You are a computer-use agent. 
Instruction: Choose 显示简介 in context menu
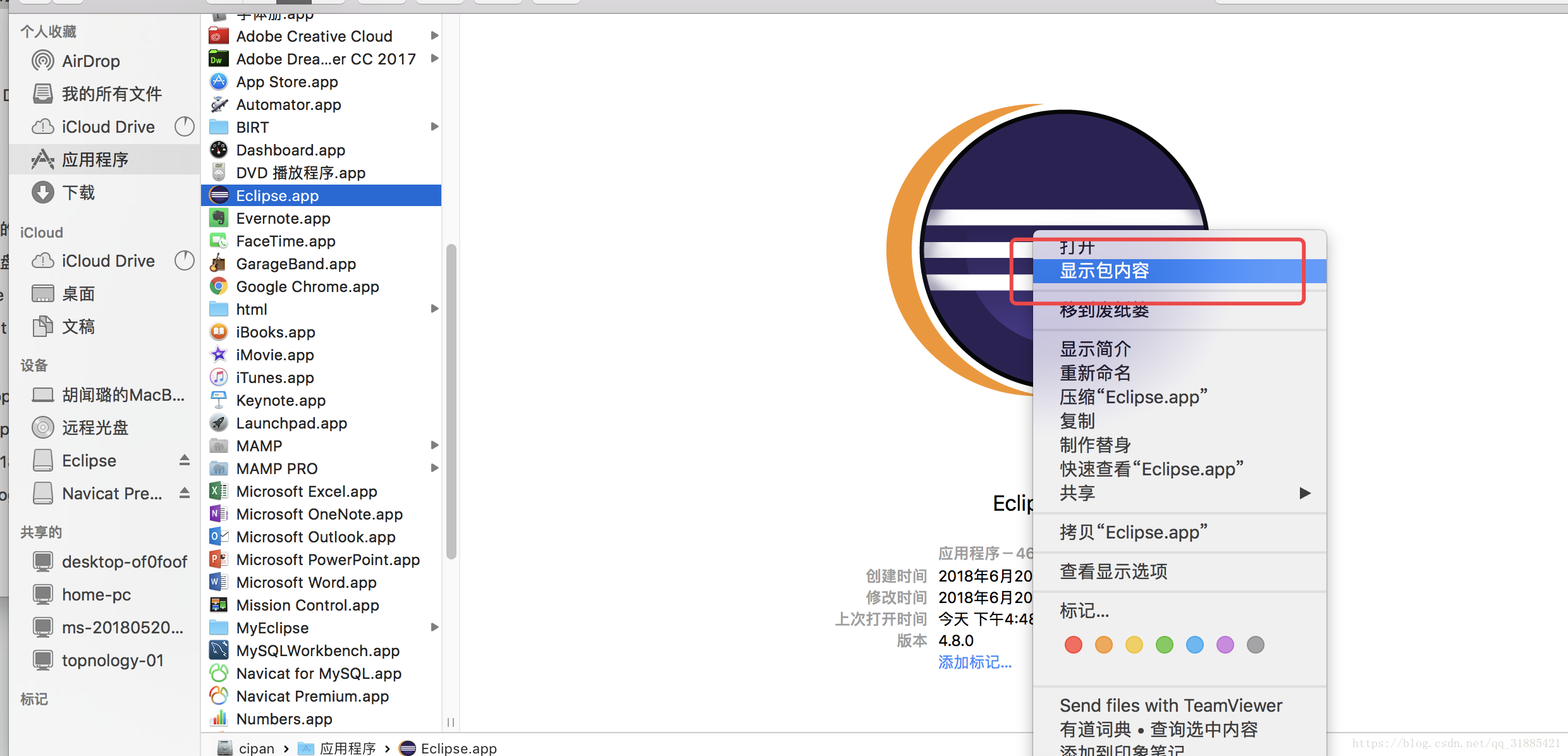pyautogui.click(x=1179, y=349)
